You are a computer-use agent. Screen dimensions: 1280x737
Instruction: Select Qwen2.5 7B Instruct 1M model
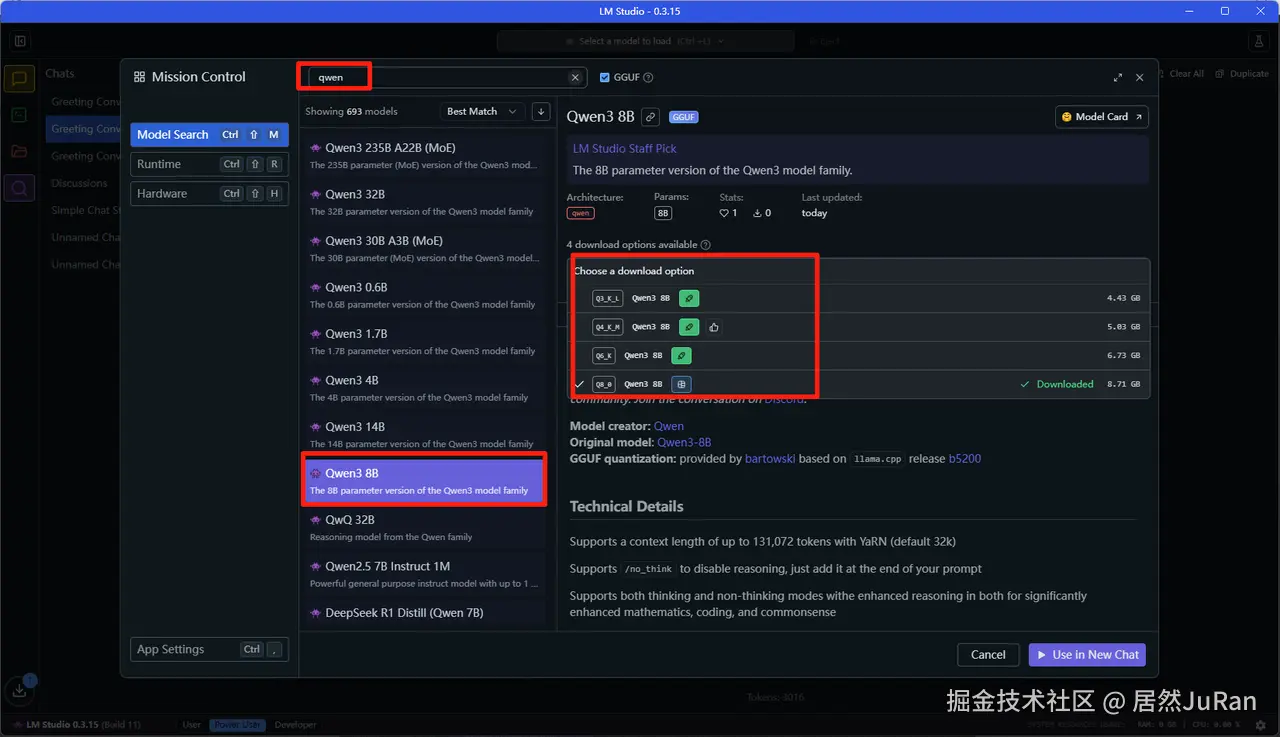tap(426, 574)
